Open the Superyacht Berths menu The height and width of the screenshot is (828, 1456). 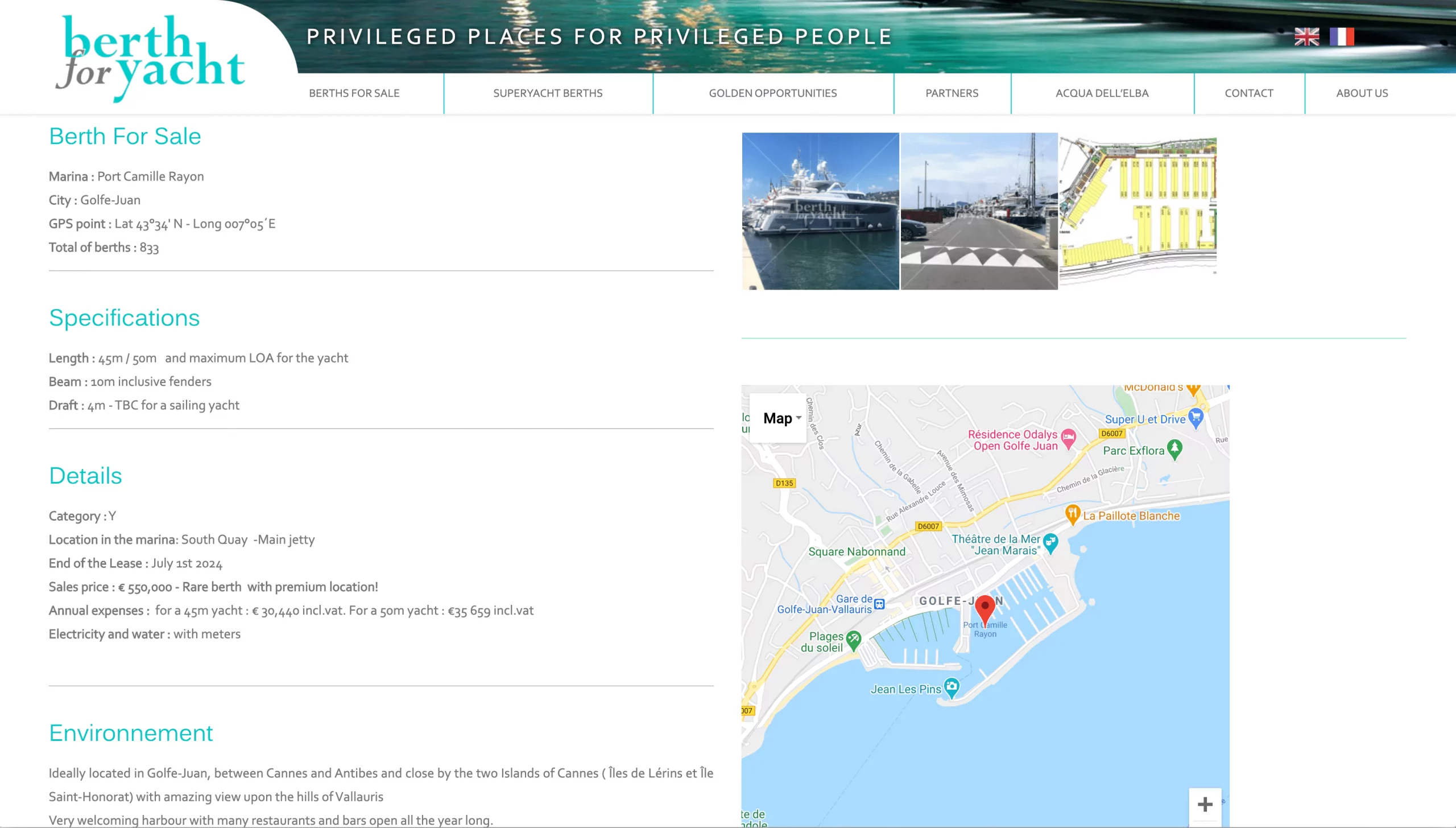(x=548, y=93)
